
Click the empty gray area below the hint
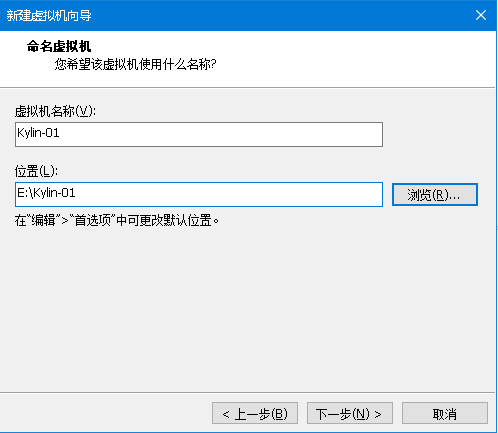click(248, 307)
